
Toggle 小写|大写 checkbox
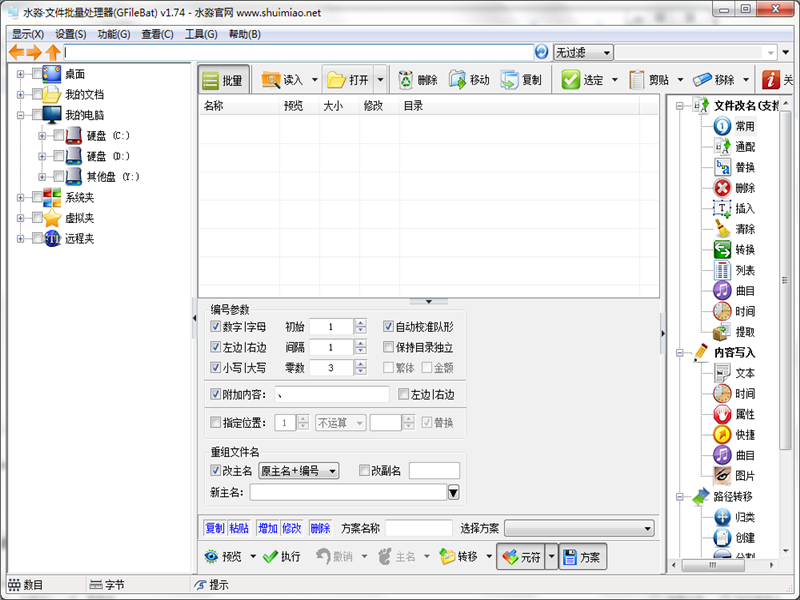coord(215,367)
